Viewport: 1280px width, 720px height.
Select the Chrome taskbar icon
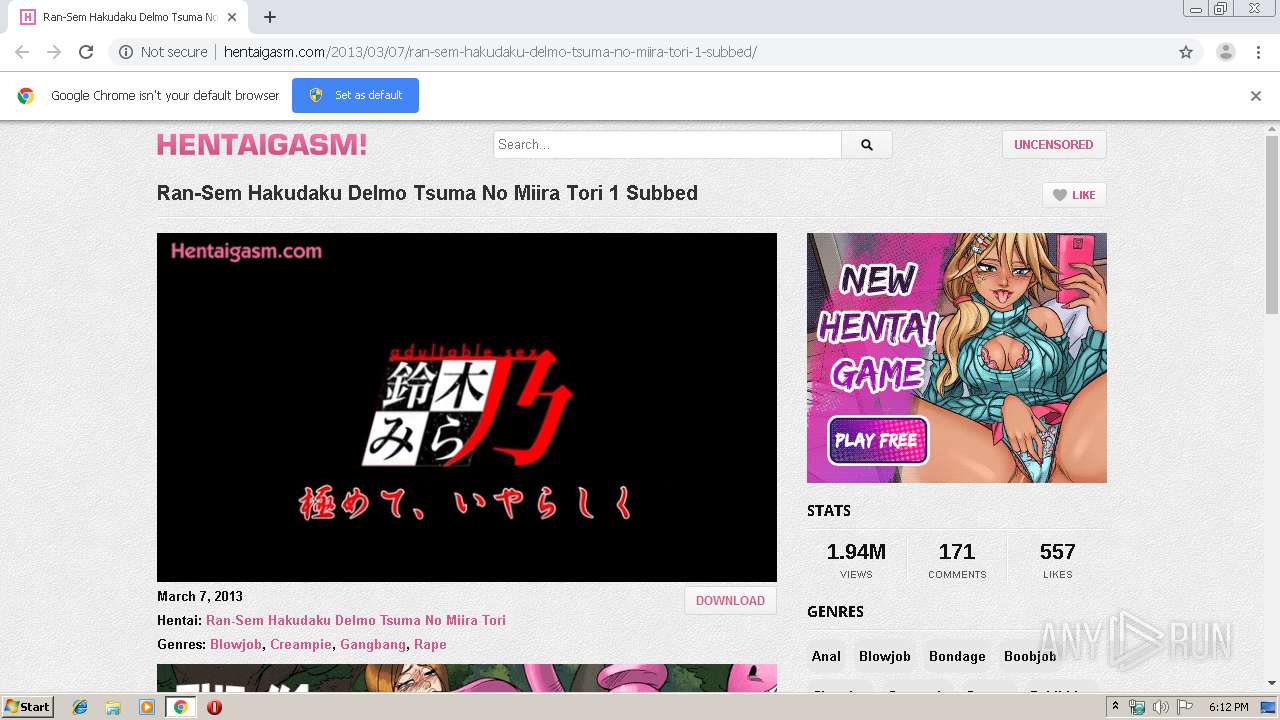pos(180,707)
